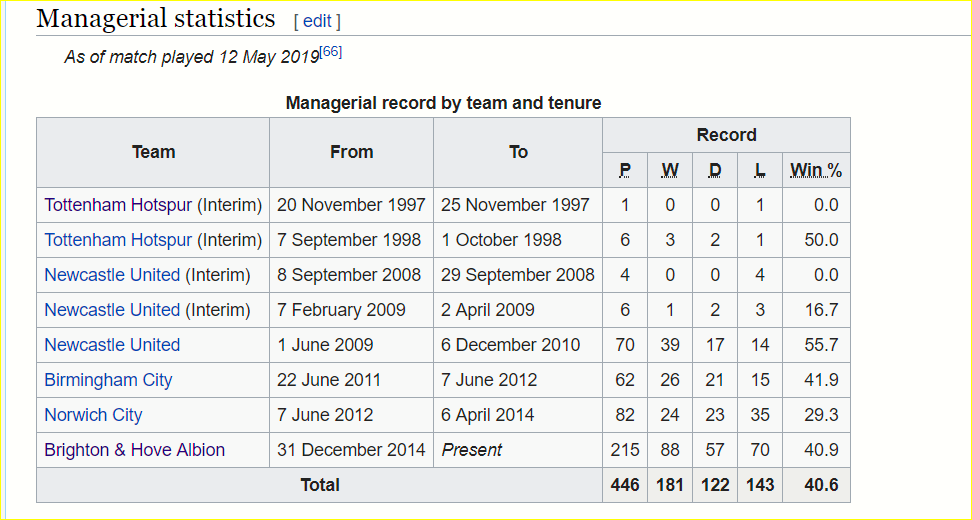Open the Norwich City link
This screenshot has width=972, height=520.
coord(94,415)
